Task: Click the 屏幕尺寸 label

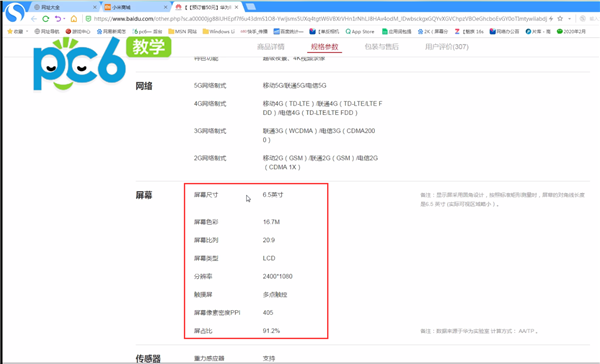Action: (206, 194)
